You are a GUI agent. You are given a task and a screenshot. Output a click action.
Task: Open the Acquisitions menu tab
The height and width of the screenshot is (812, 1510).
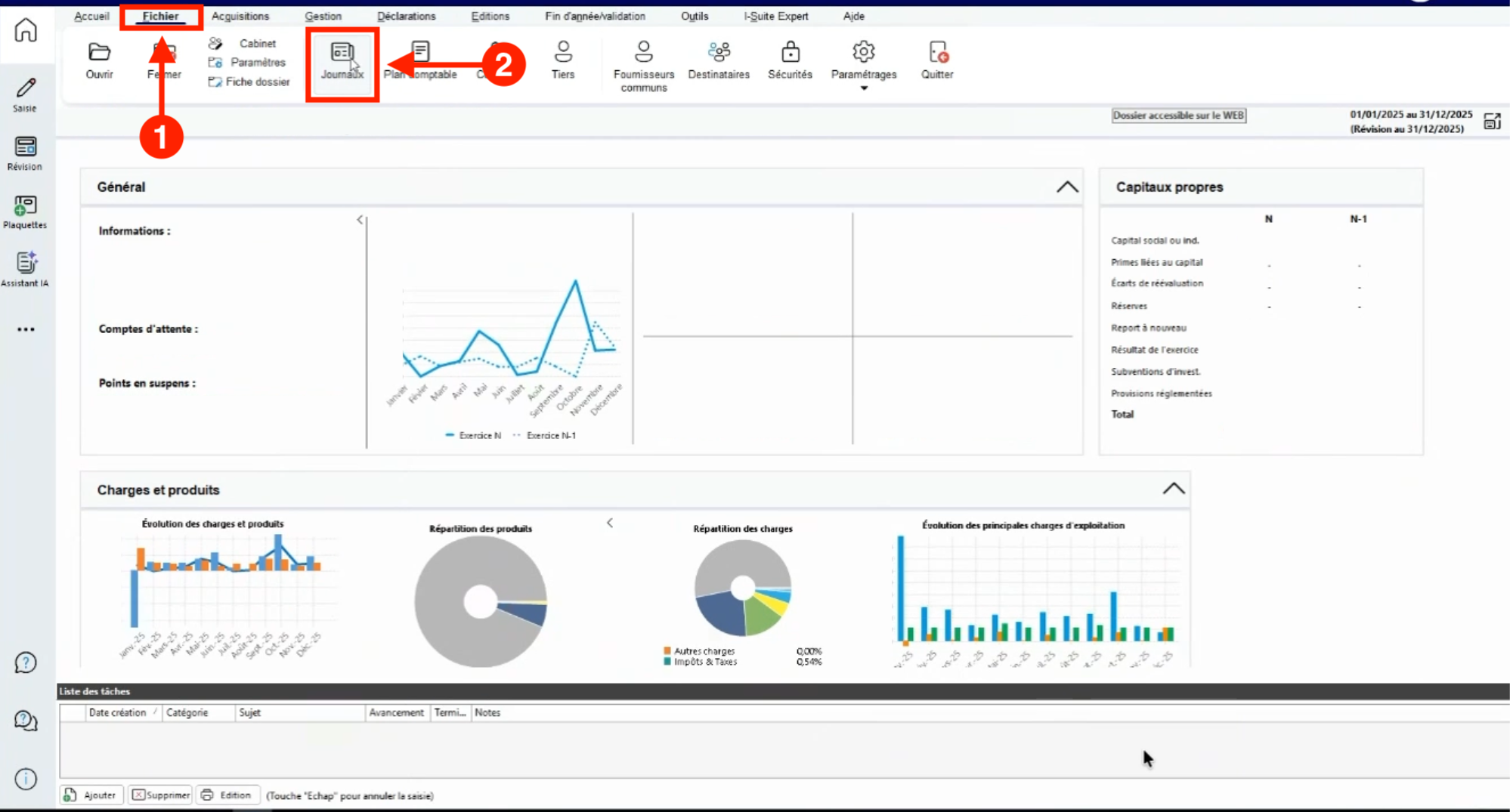click(240, 16)
